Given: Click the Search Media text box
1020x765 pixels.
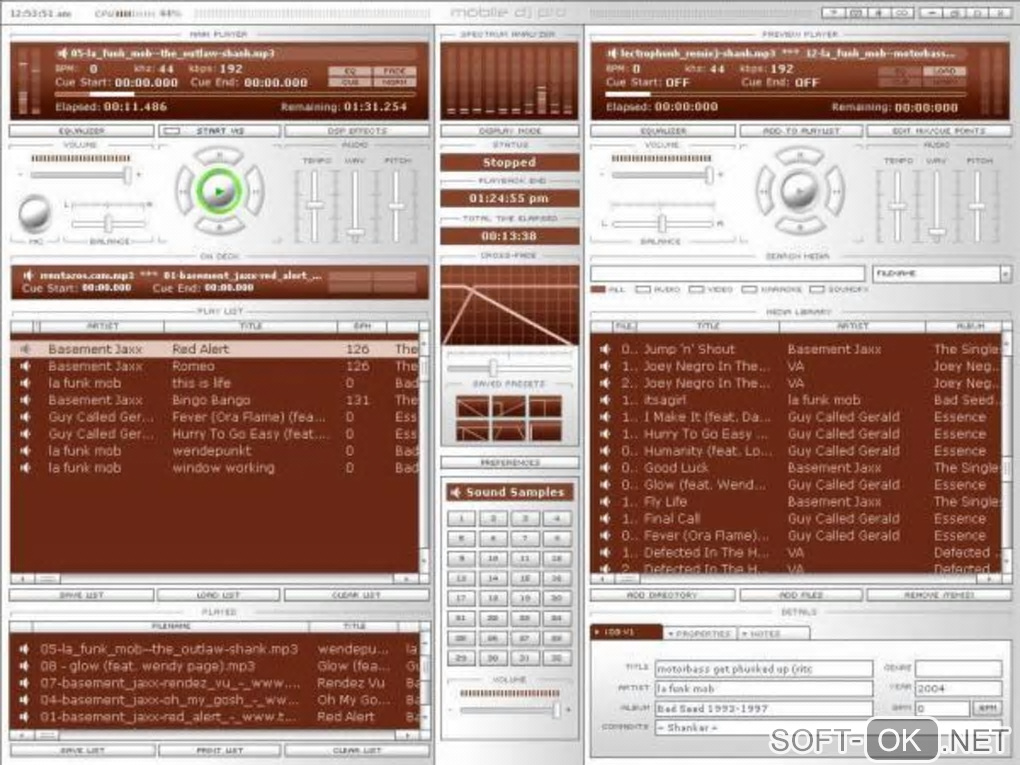Looking at the screenshot, I should point(727,274).
